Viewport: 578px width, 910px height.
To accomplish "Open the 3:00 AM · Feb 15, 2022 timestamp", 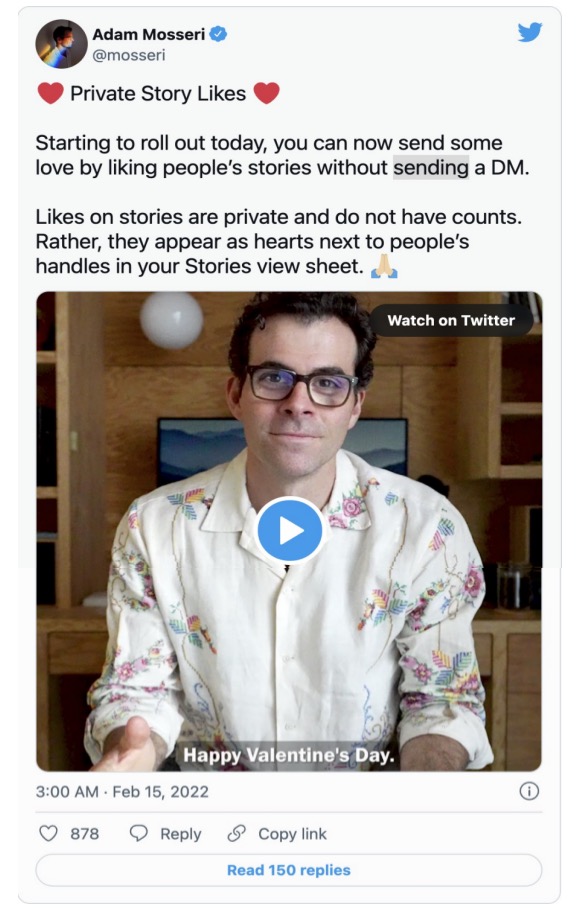I will [x=122, y=792].
